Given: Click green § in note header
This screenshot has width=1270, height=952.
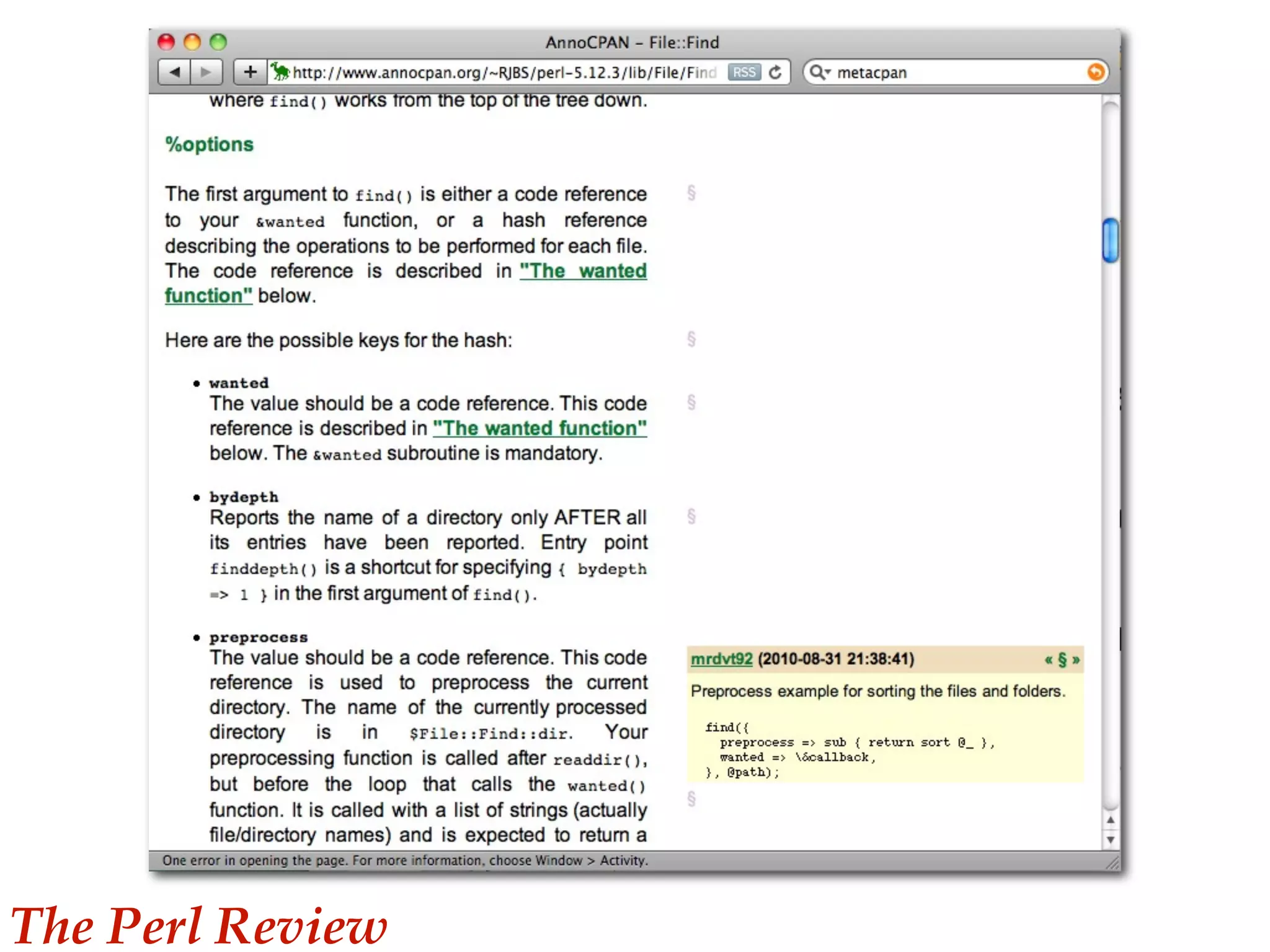Looking at the screenshot, I should (1062, 659).
